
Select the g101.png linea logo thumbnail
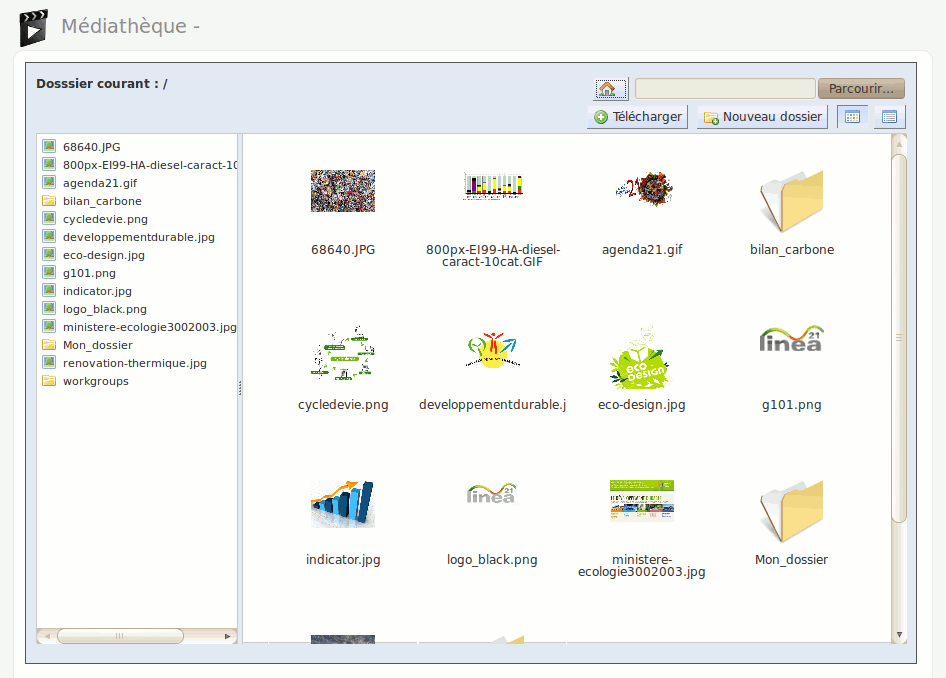(791, 338)
